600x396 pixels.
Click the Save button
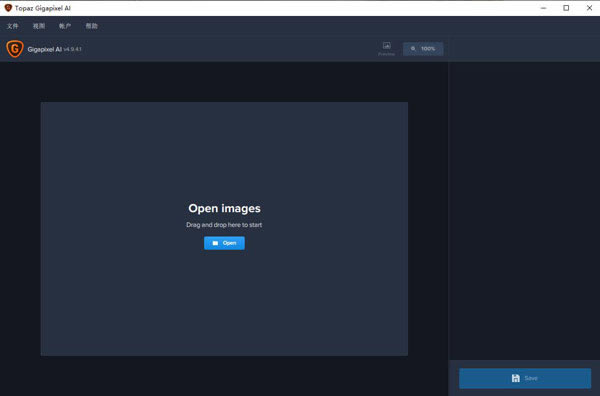click(525, 378)
